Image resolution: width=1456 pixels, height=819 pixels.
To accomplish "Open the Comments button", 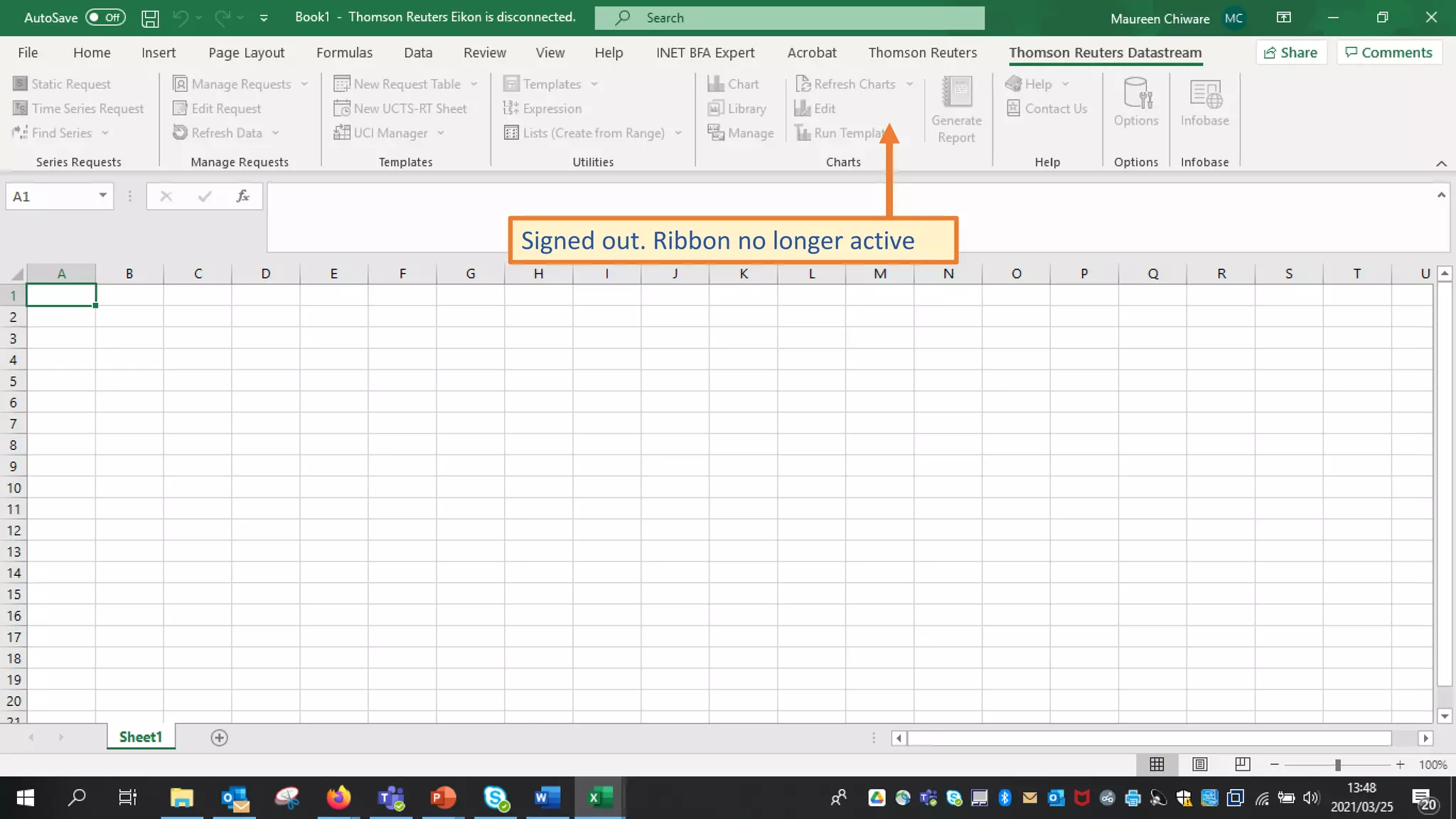I will [1388, 53].
